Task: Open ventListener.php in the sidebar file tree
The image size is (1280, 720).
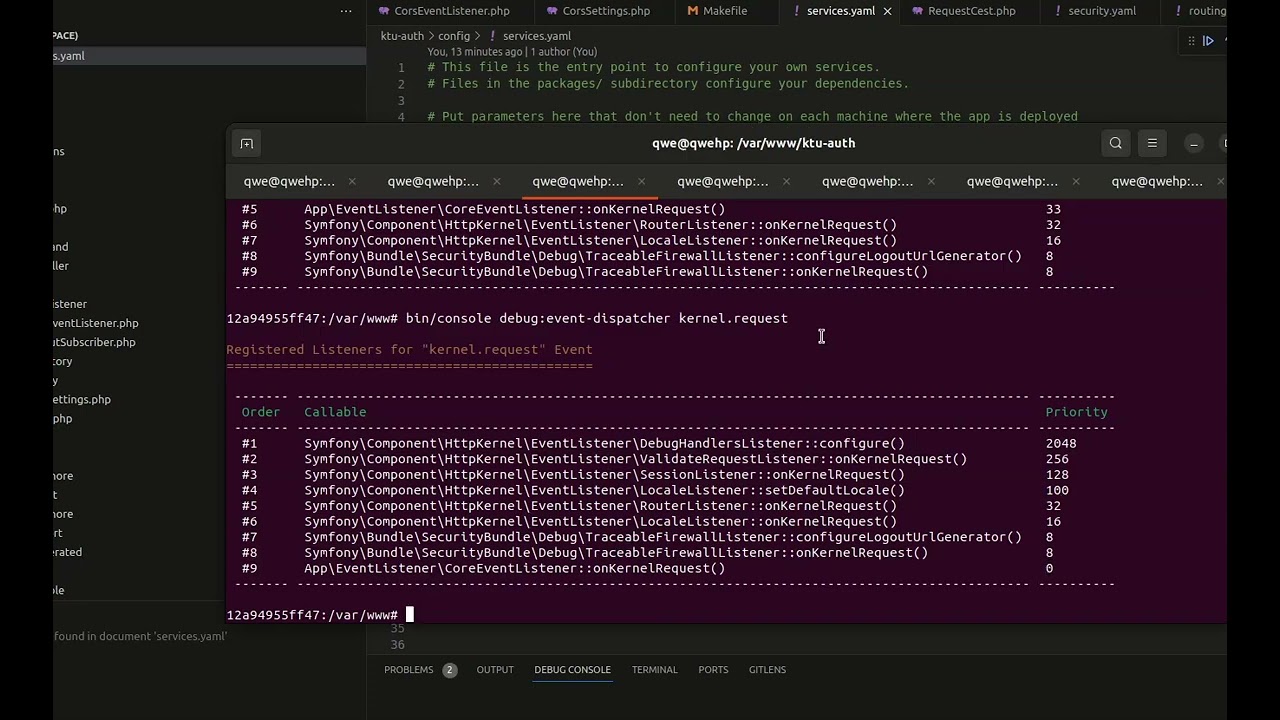Action: (x=96, y=323)
